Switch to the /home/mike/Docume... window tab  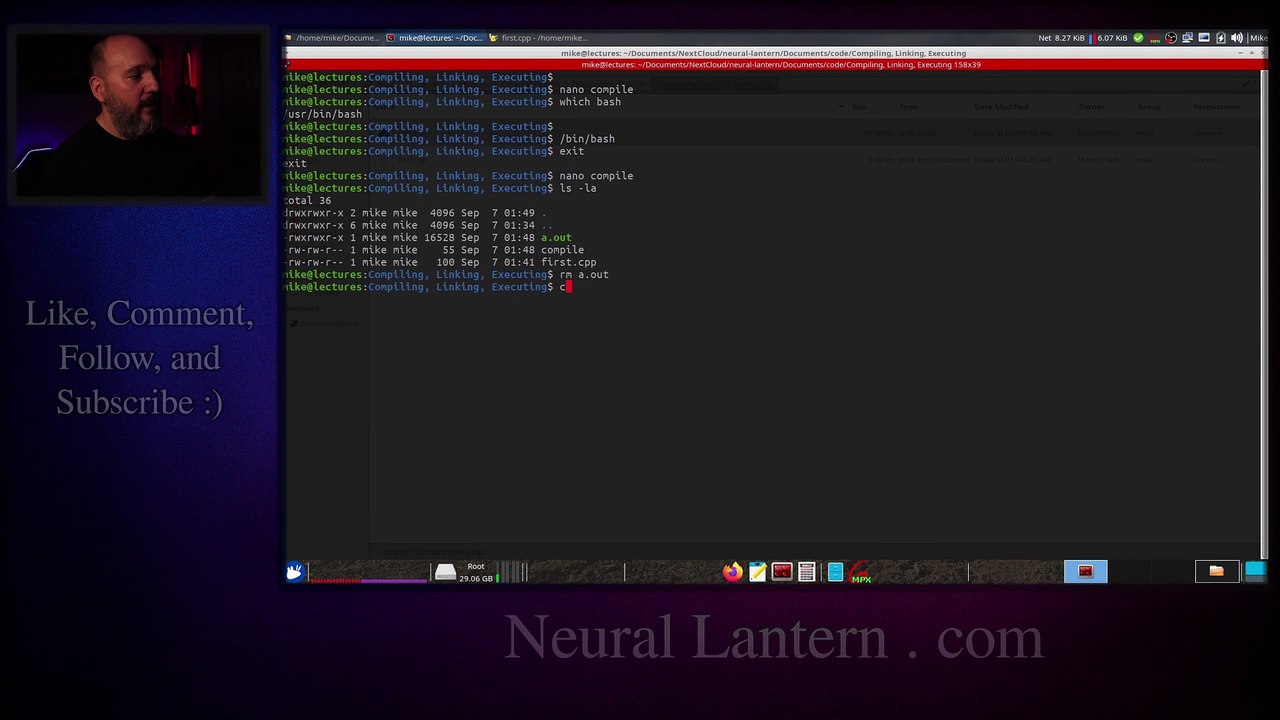332,38
